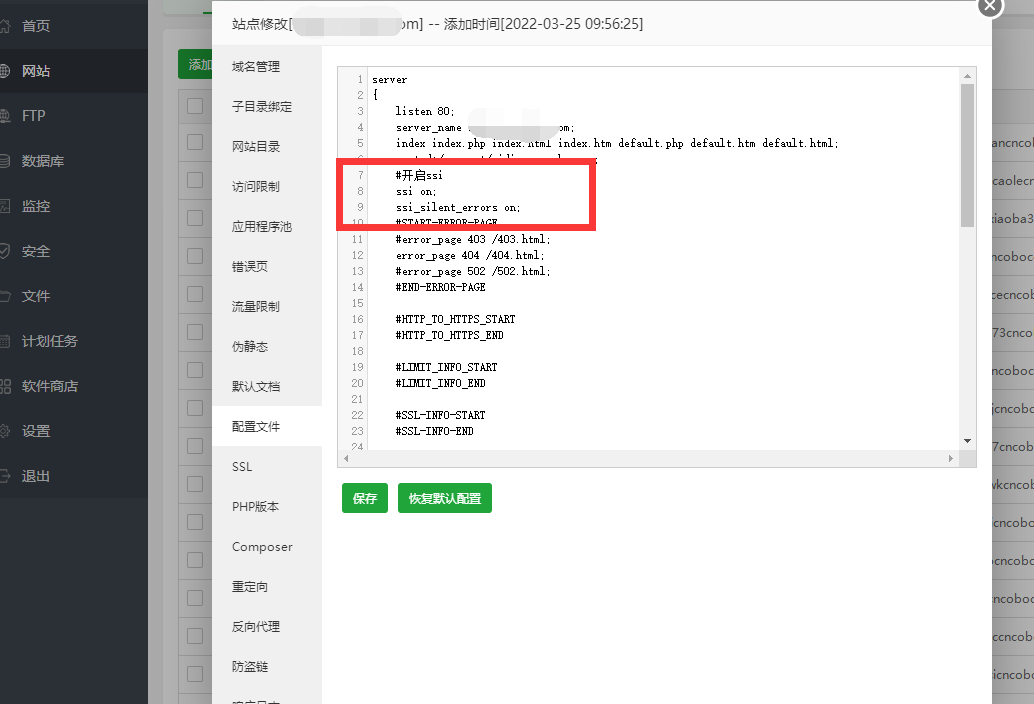This screenshot has height=704, width=1034.
Task: Open the 伪静态 tab
Action: click(250, 347)
